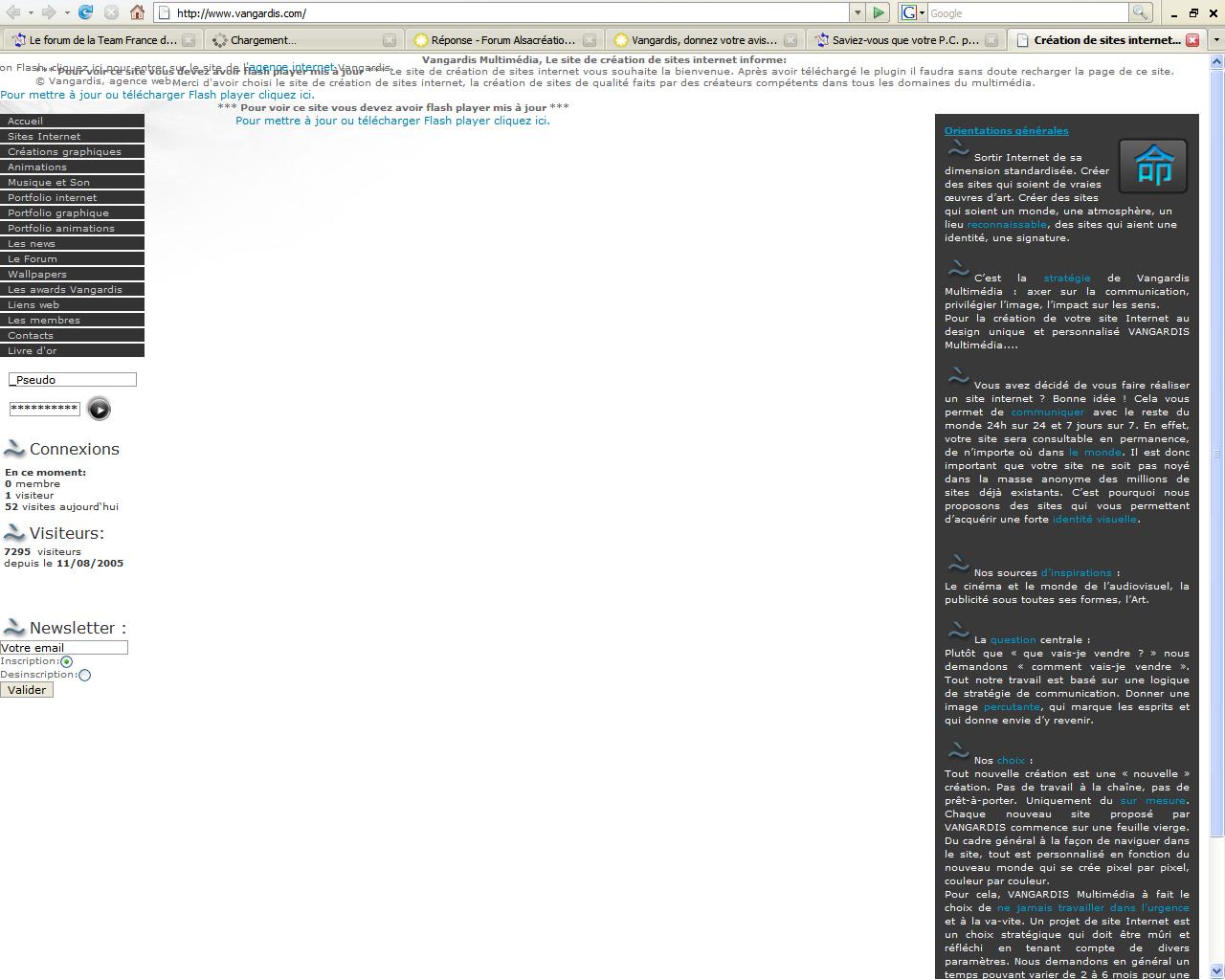Image resolution: width=1225 pixels, height=980 pixels.
Task: Expand the address bar URL dropdown
Action: click(x=857, y=12)
